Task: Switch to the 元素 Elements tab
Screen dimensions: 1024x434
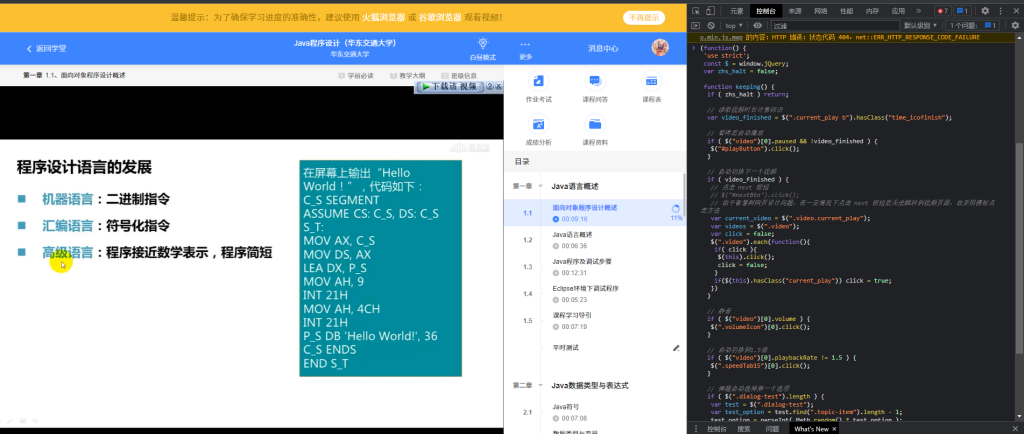Action: [737, 10]
